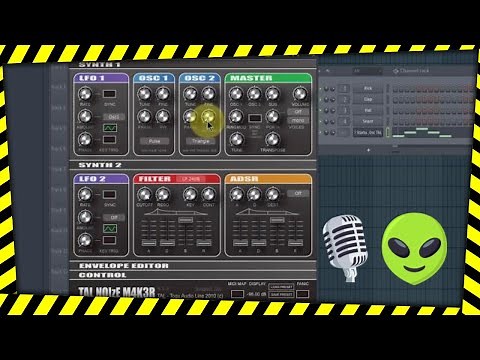Click the Master Tune knob

click(x=236, y=139)
